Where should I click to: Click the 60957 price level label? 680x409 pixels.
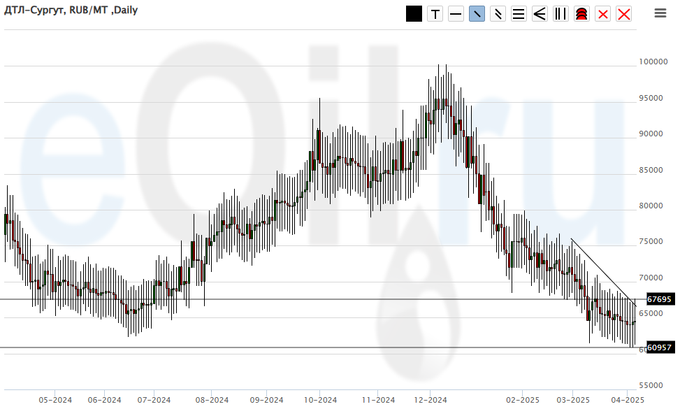click(x=658, y=347)
